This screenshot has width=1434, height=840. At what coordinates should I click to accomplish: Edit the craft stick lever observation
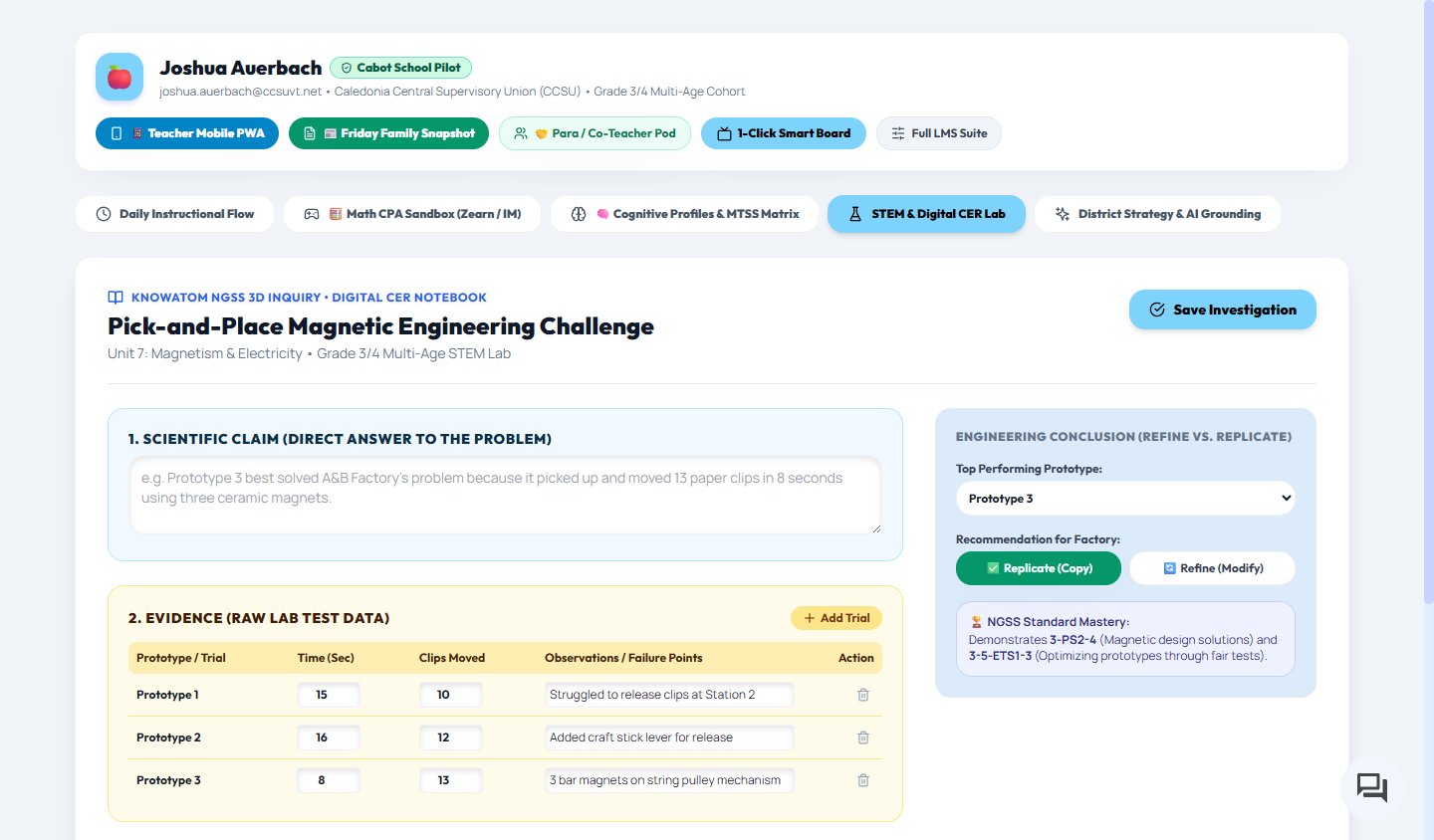click(669, 737)
